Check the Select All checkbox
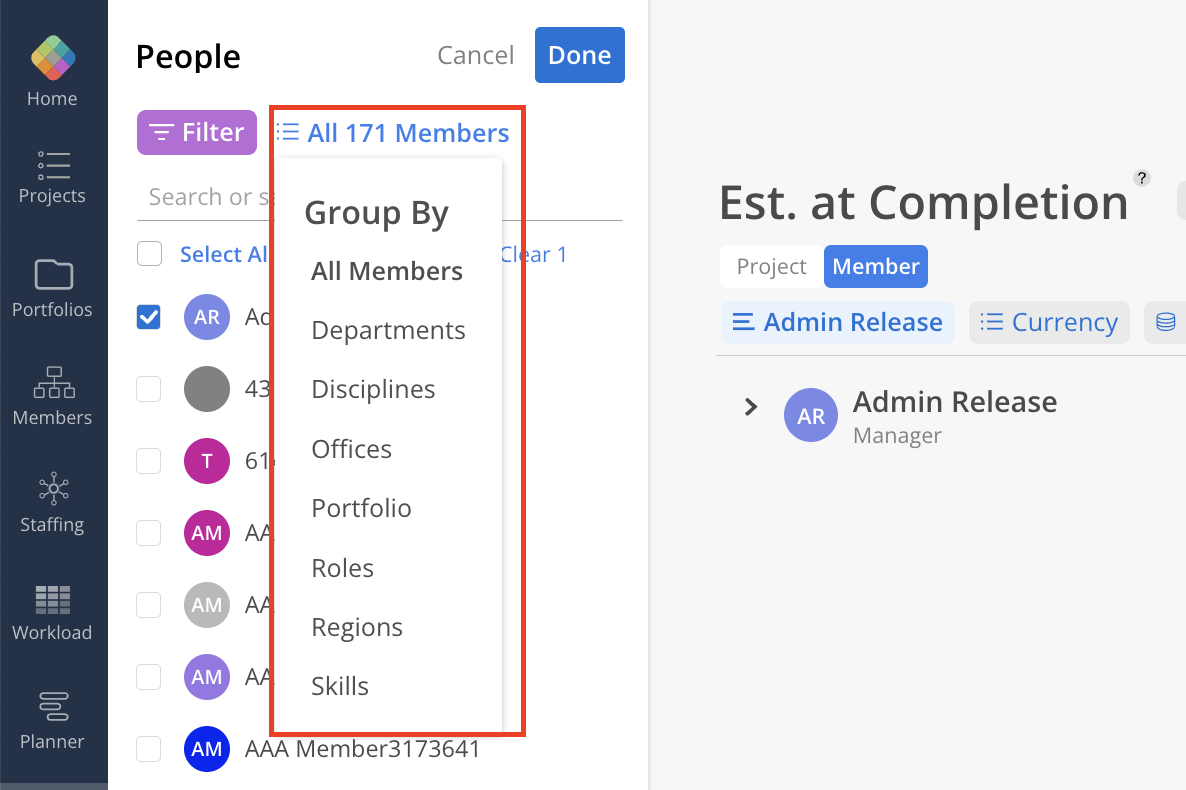This screenshot has width=1186, height=790. point(149,254)
